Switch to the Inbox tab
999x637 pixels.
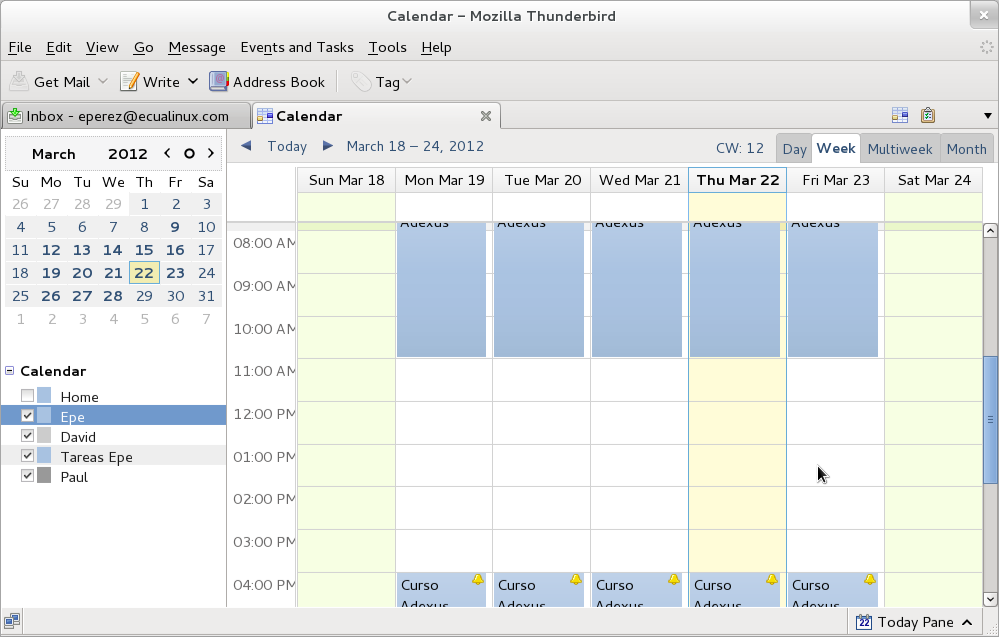coord(127,116)
